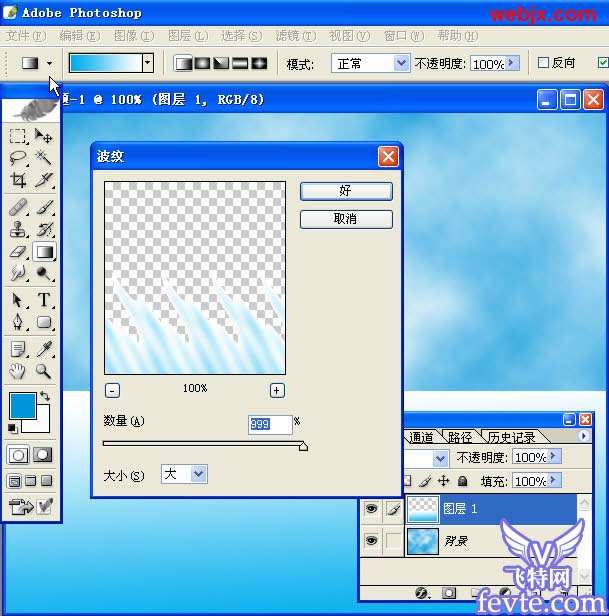Select the Lasso tool
Image resolution: width=609 pixels, height=616 pixels.
click(x=17, y=158)
